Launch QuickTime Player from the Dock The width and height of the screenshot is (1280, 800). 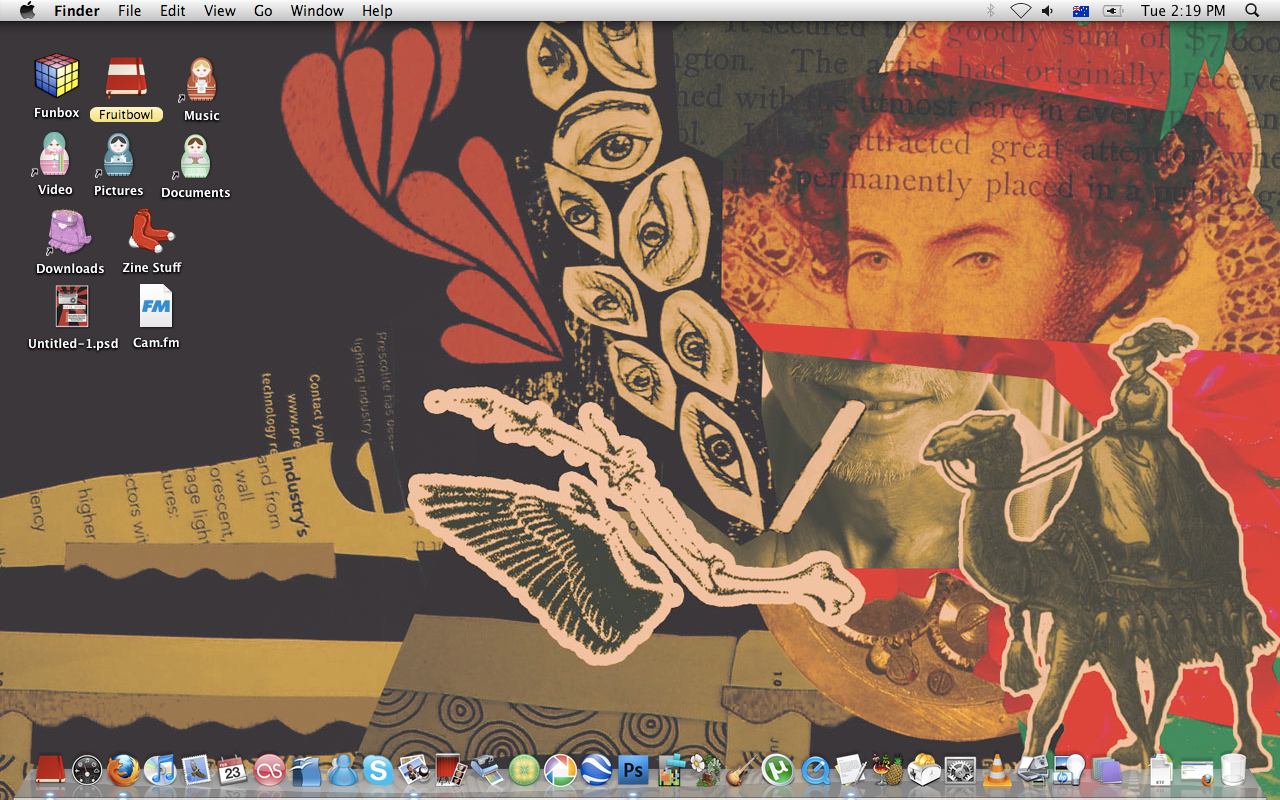click(815, 770)
